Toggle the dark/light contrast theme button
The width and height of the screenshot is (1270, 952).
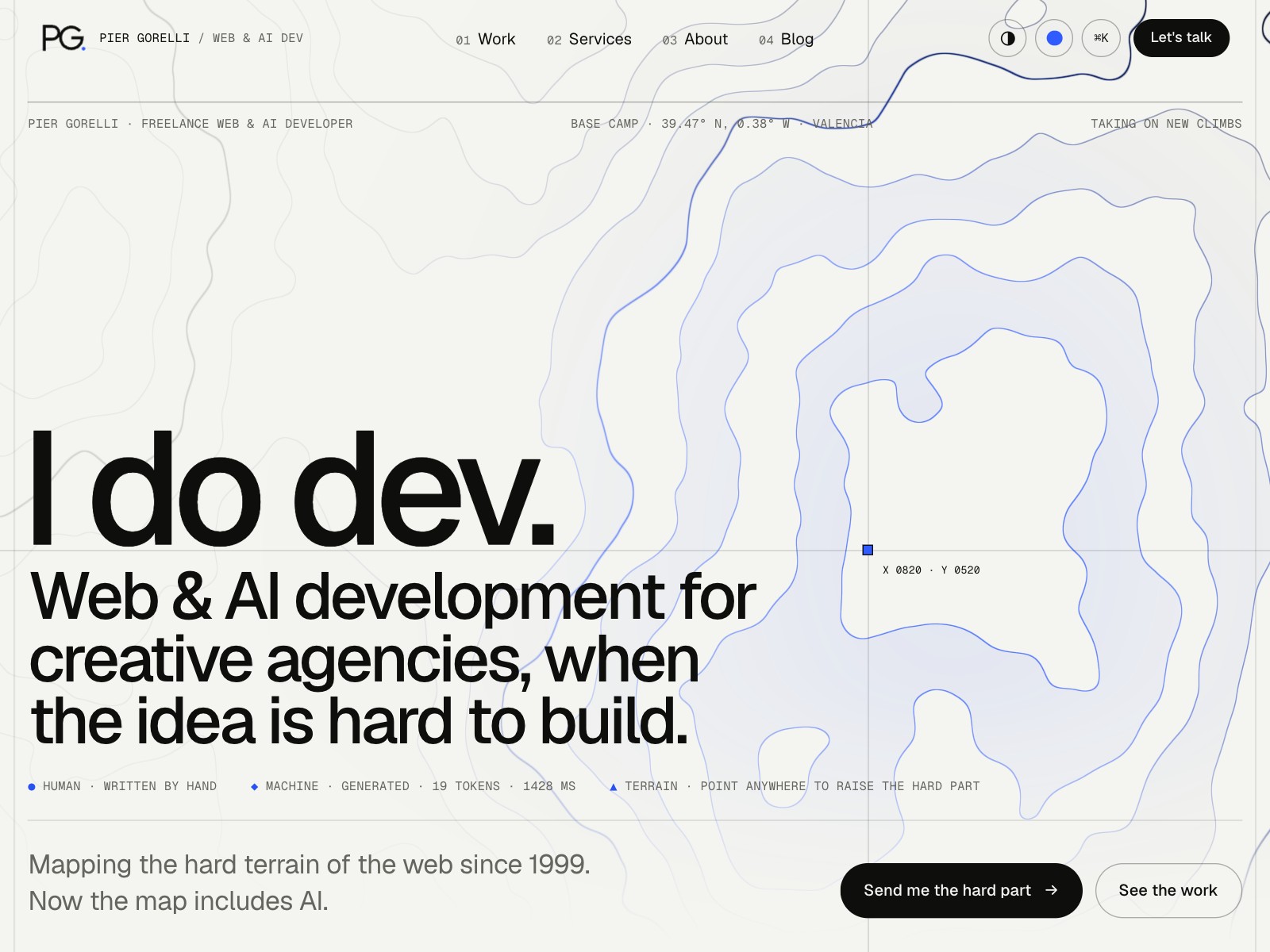1007,38
